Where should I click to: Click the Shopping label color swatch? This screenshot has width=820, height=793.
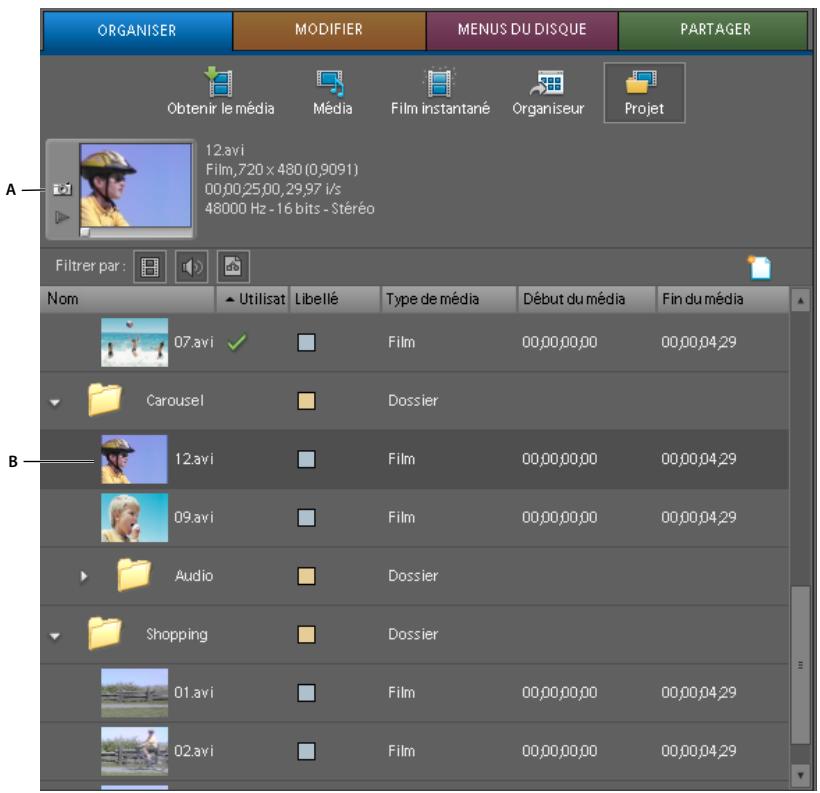[306, 635]
